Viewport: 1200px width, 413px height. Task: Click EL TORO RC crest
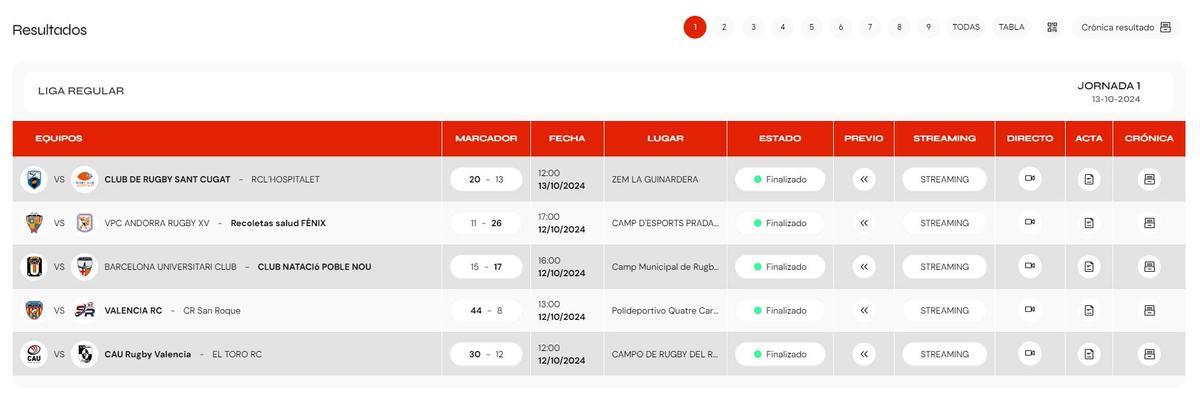[x=85, y=354]
